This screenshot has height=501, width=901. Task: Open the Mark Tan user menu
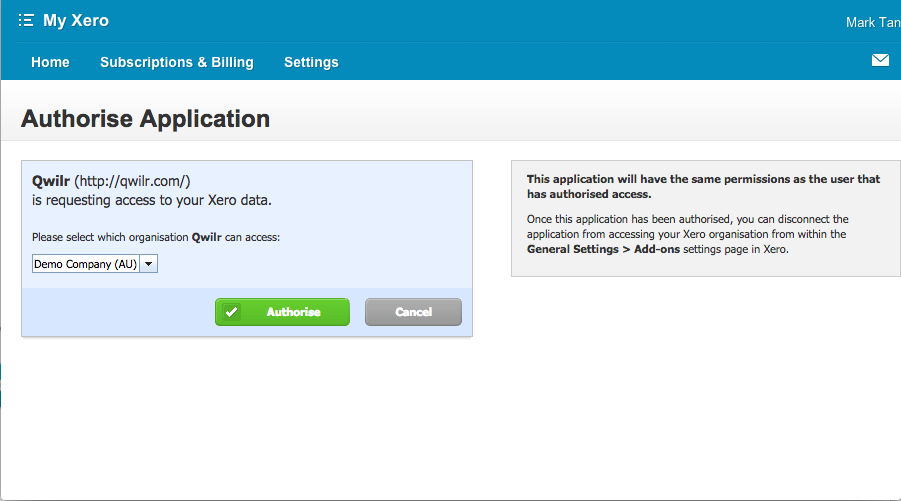coord(873,22)
